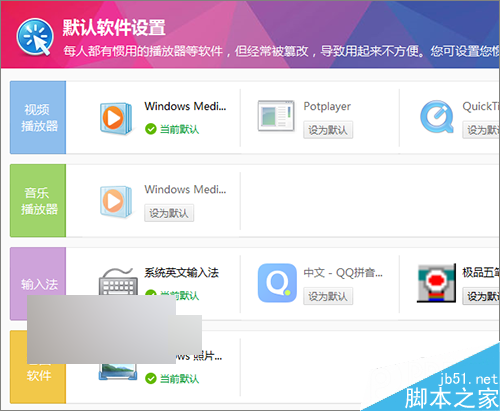
Task: Set QuickTime as default video player
Action: pos(481,130)
